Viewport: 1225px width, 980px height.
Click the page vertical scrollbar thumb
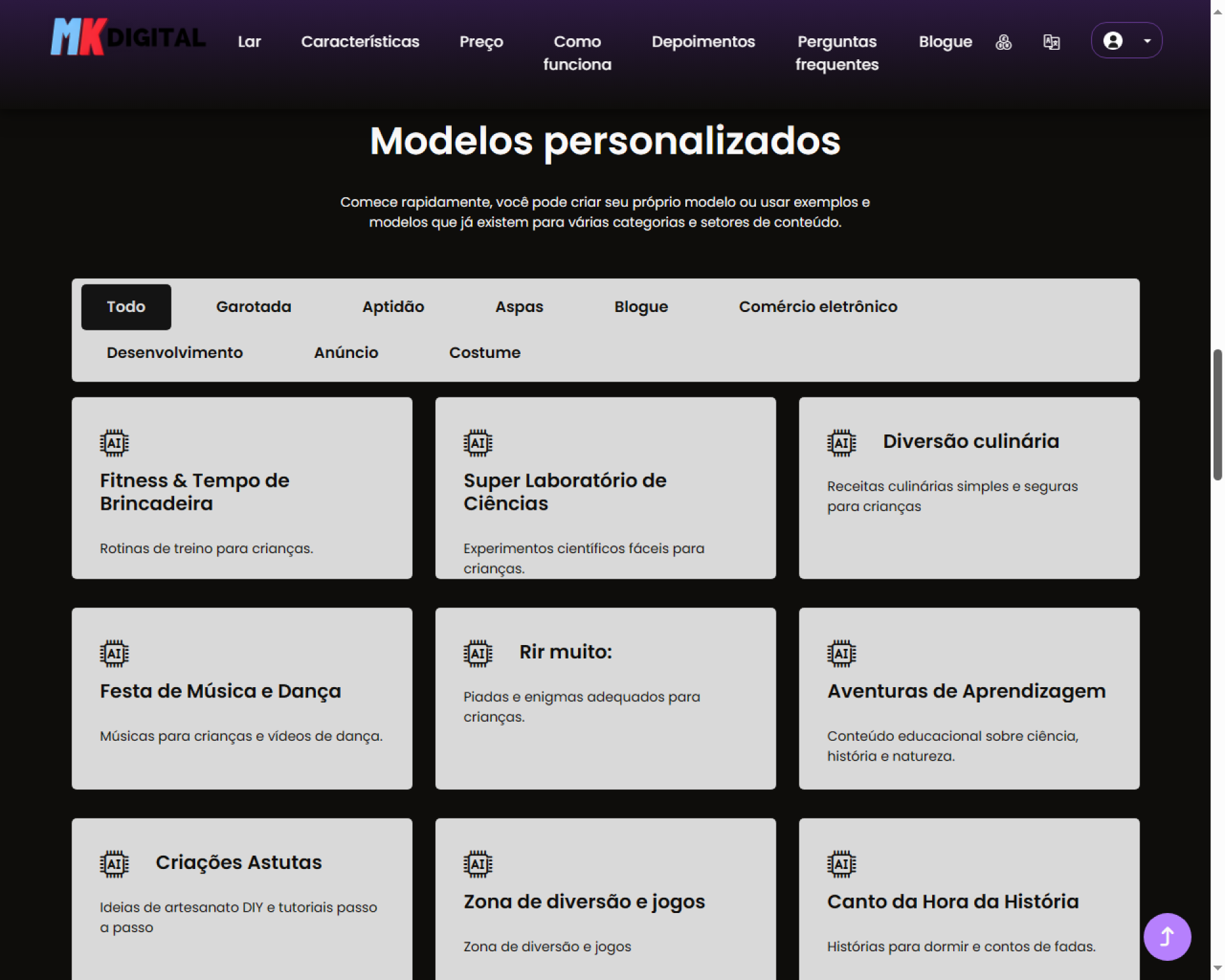click(1217, 415)
